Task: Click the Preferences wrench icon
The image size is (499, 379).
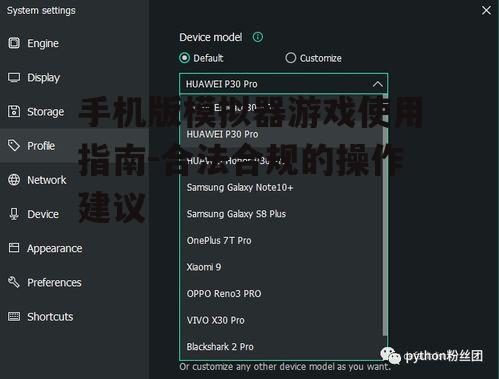Action: (x=14, y=282)
